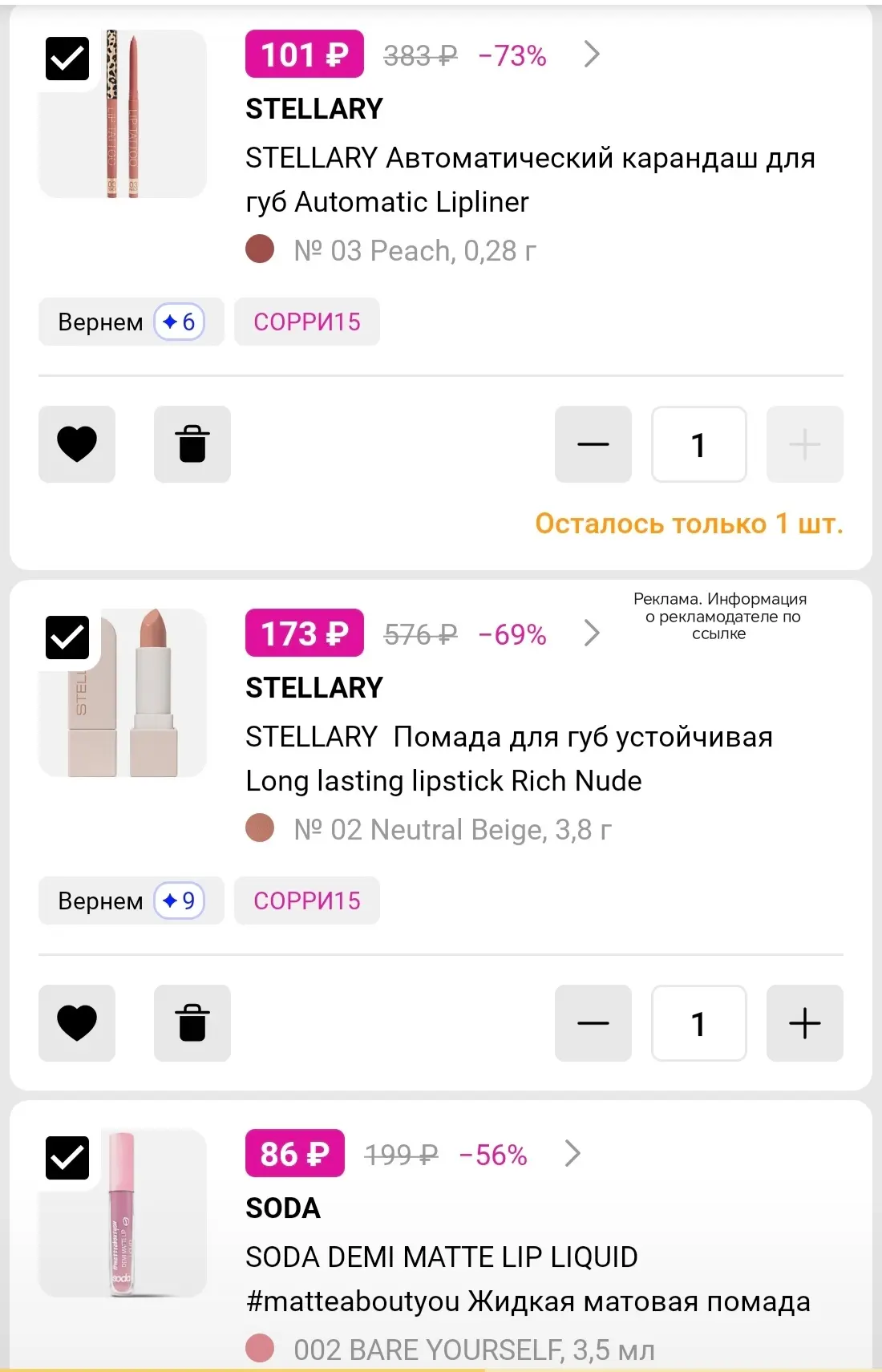Viewport: 882px width, 1372px height.
Task: Click the disabled plus button for lipliner
Action: 805,444
